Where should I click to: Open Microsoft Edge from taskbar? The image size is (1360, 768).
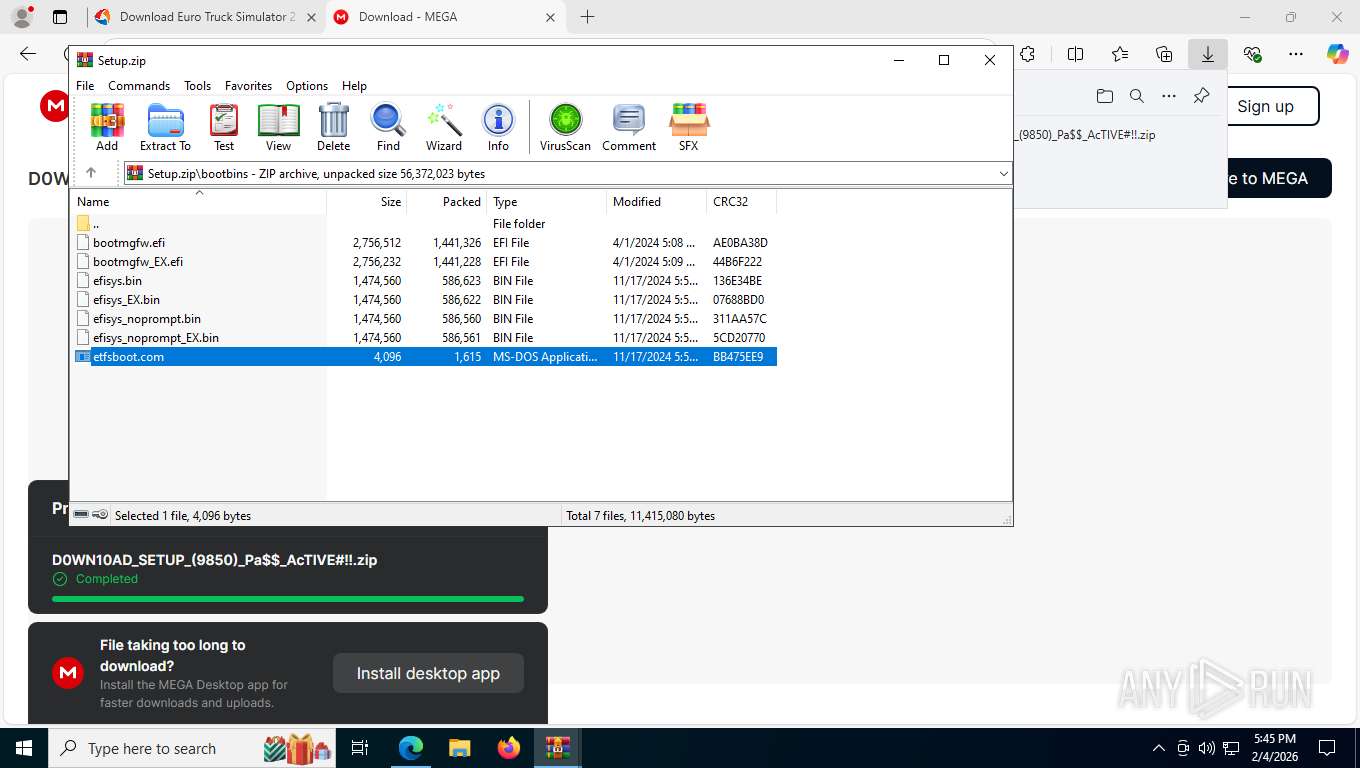411,748
